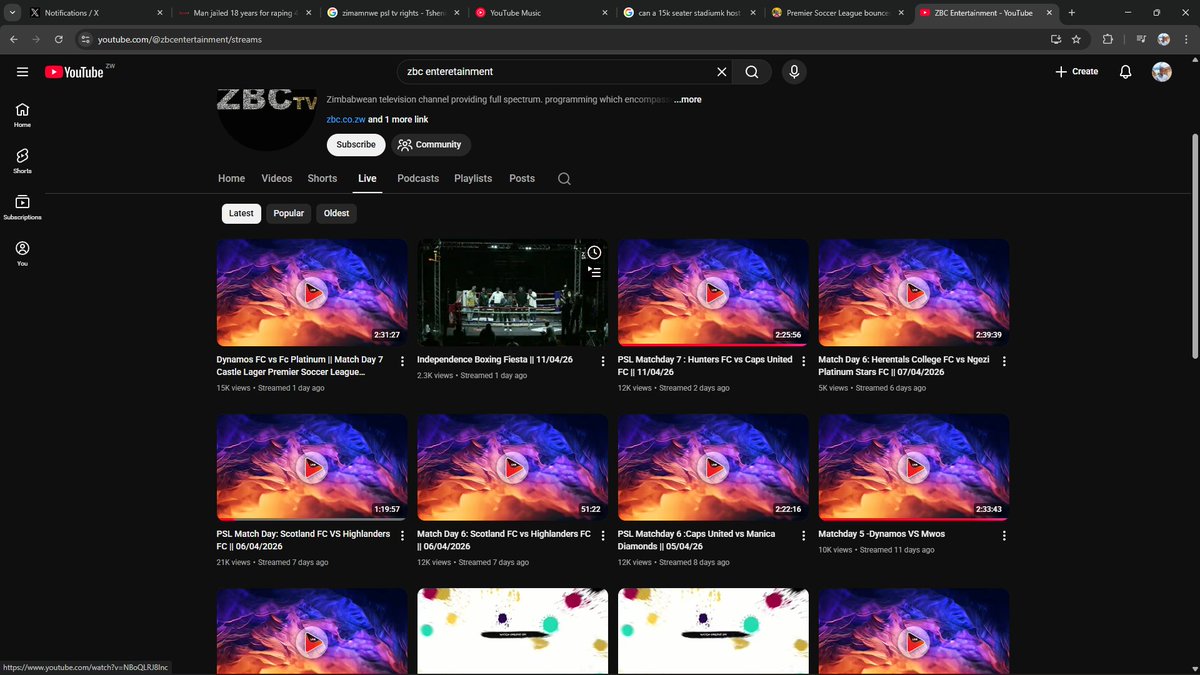Screen dimensions: 1200x675
Task: Close the YouTube Music browser tab
Action: pos(605,13)
